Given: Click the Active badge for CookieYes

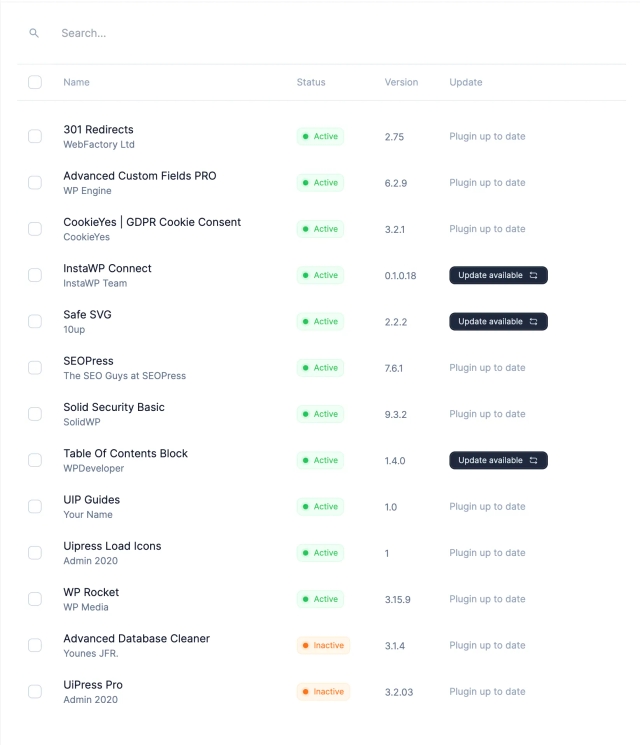Looking at the screenshot, I should pos(320,229).
